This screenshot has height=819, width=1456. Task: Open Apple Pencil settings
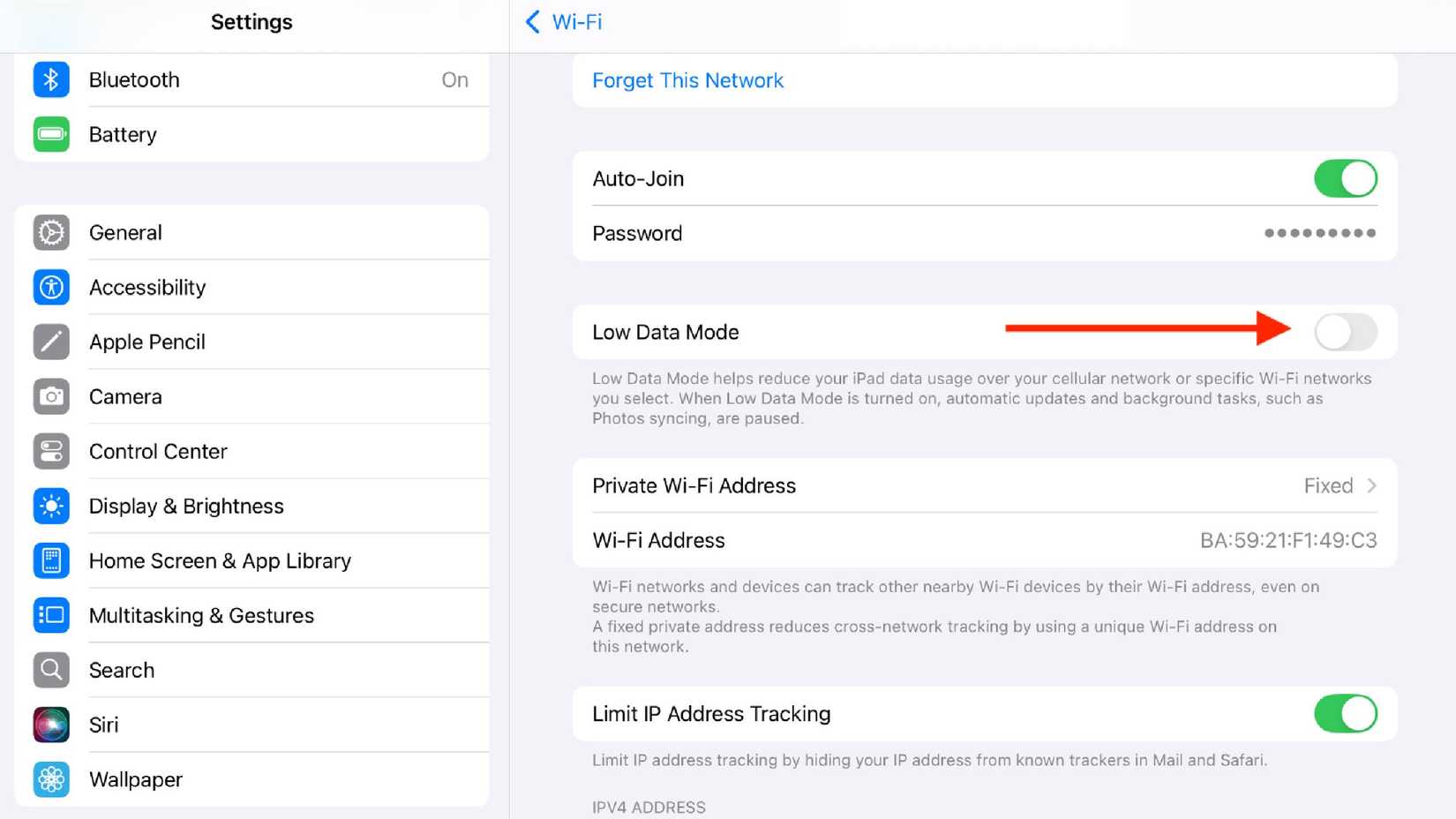(251, 342)
